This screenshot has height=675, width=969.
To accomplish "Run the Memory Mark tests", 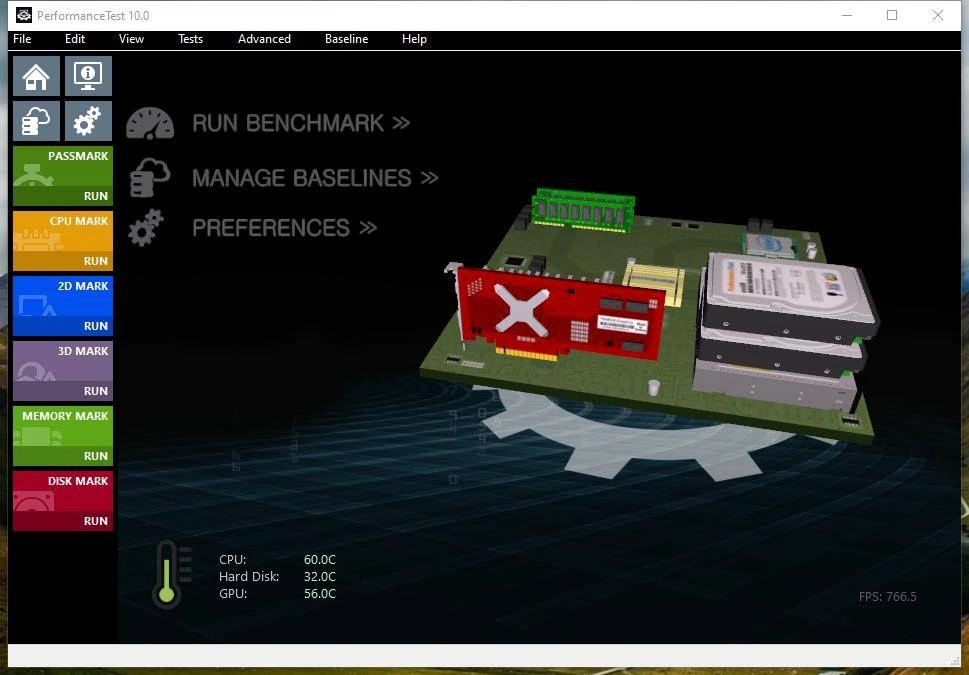I will [63, 456].
